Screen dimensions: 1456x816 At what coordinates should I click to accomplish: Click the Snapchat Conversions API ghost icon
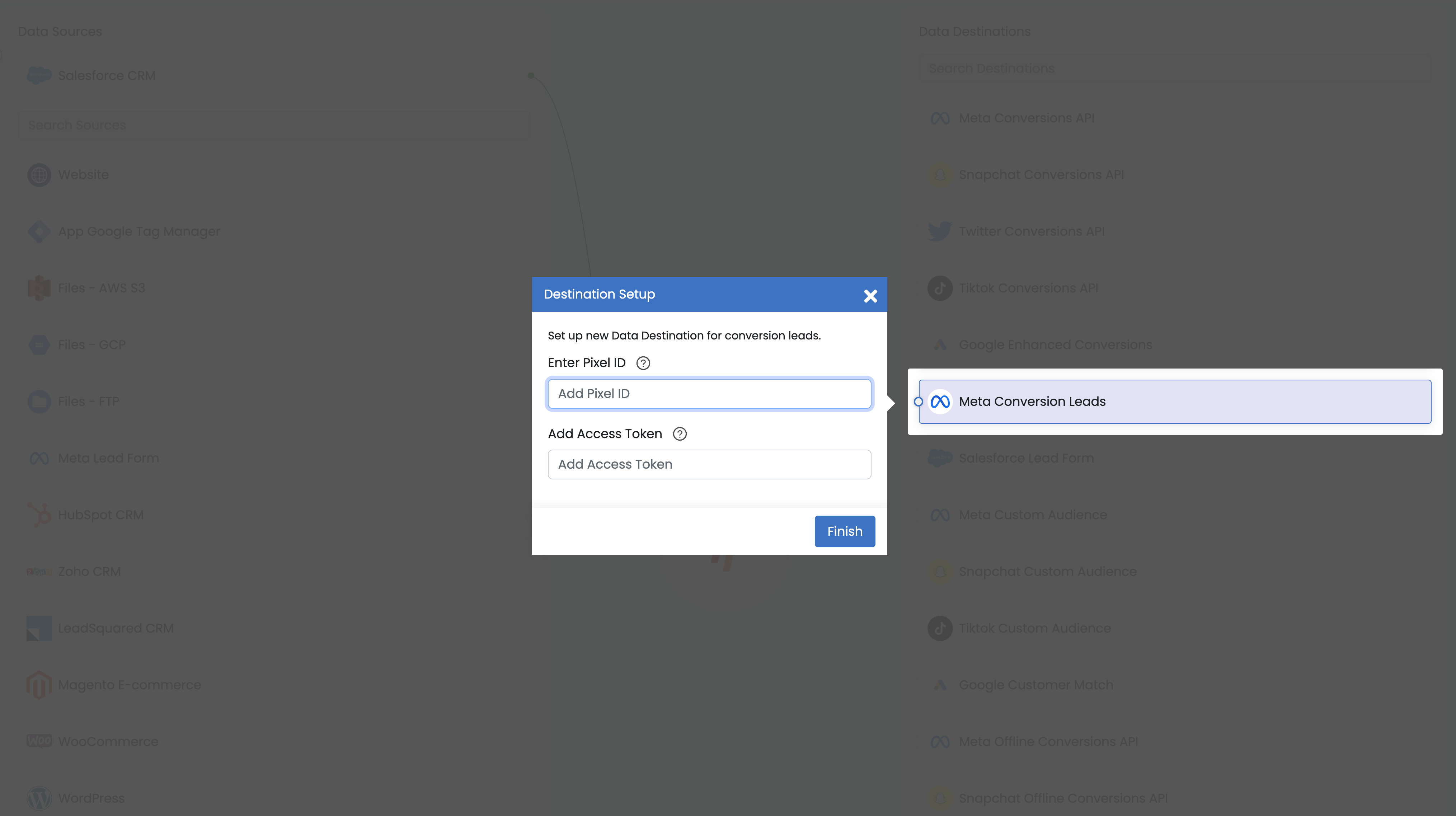pyautogui.click(x=940, y=175)
